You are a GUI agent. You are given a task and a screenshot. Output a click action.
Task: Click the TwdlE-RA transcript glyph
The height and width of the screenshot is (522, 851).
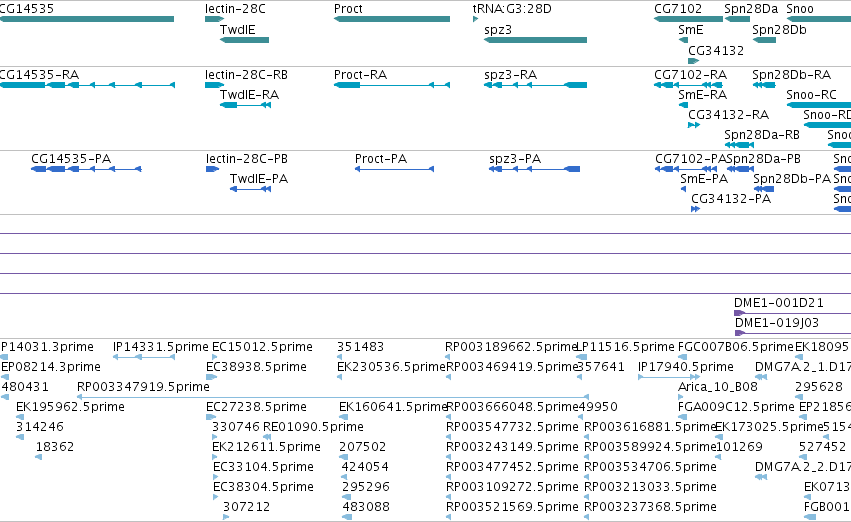245,105
